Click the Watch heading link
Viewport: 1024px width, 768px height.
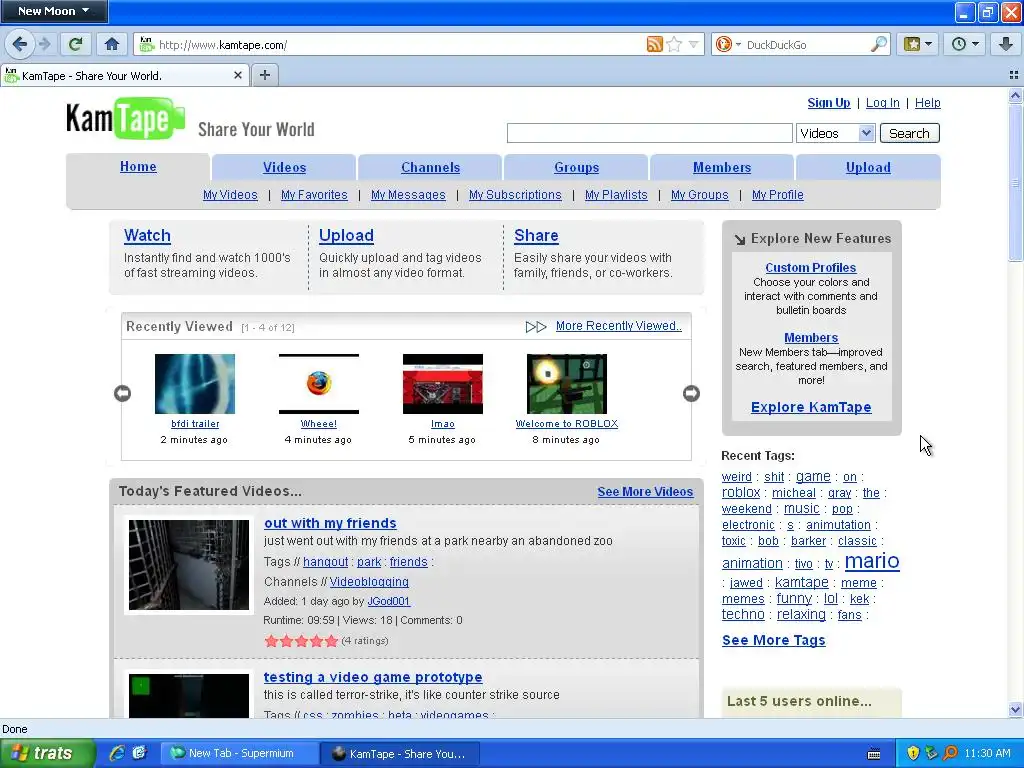(x=147, y=235)
